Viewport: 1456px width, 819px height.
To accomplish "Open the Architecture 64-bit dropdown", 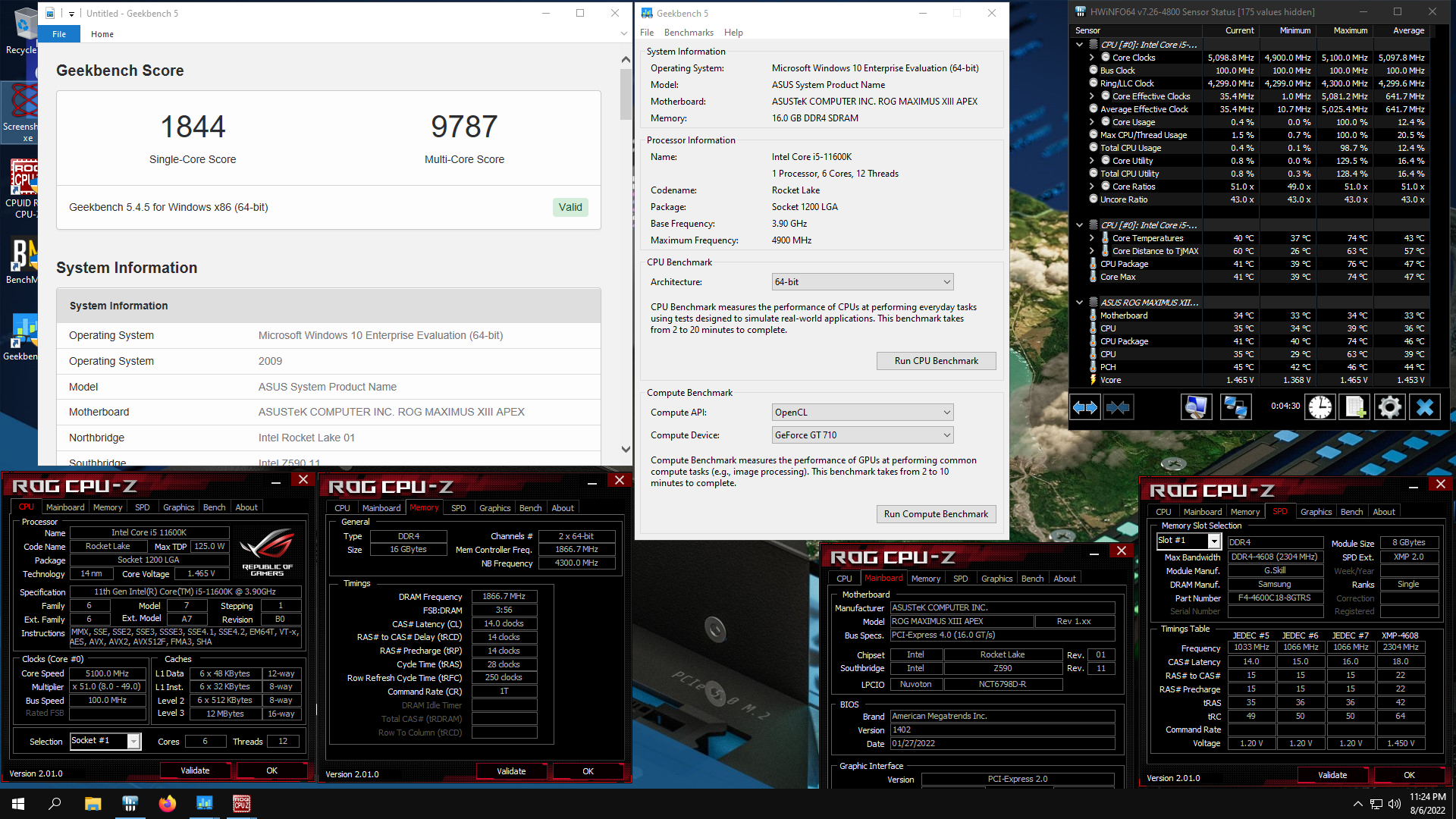I will point(862,282).
